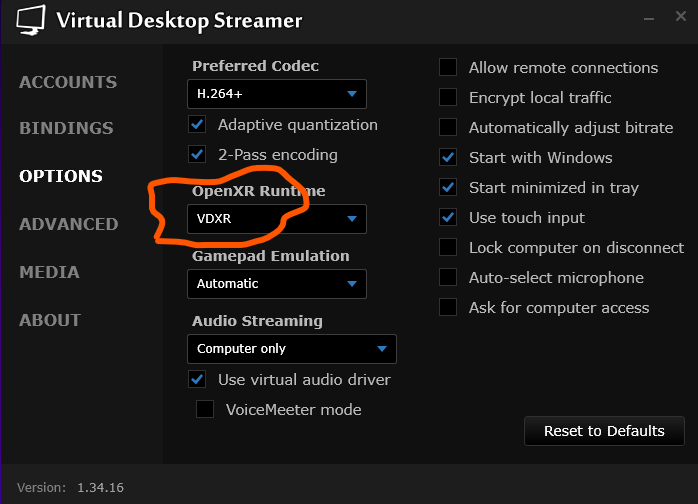Disable Start with Windows
The height and width of the screenshot is (504, 698).
pyautogui.click(x=448, y=158)
